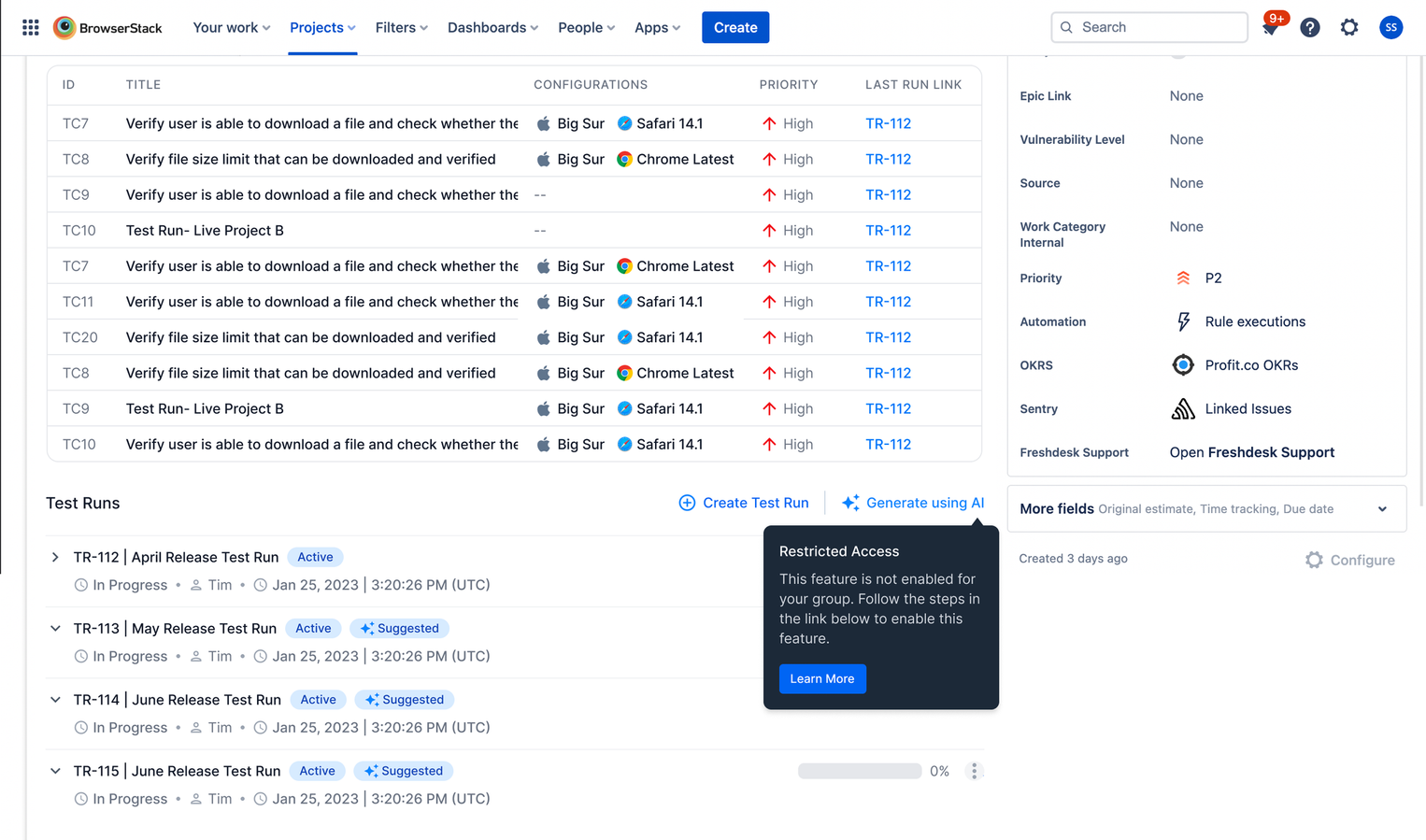Click in the Search input field

(1149, 27)
